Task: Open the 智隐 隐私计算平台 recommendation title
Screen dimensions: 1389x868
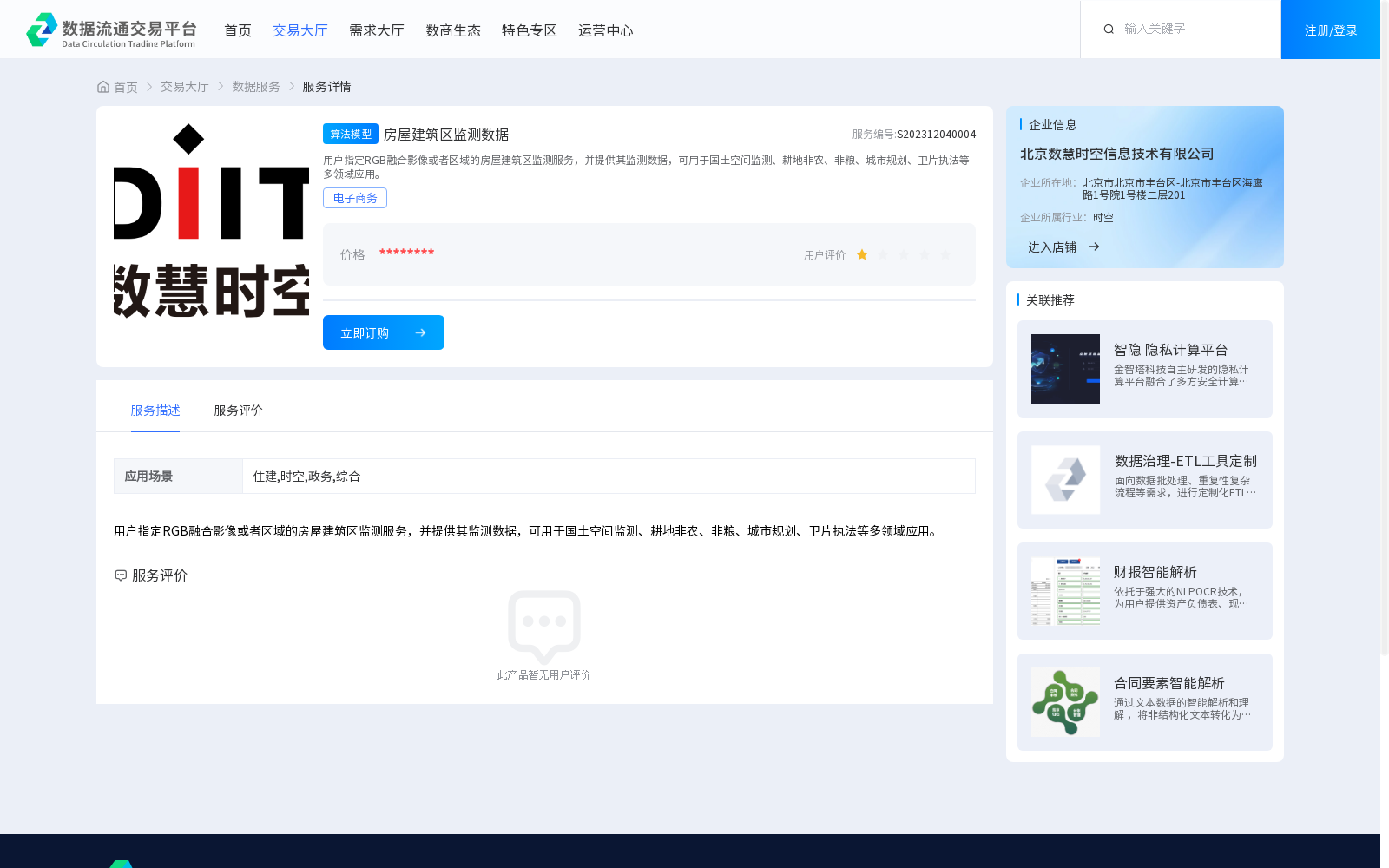Action: (1171, 350)
